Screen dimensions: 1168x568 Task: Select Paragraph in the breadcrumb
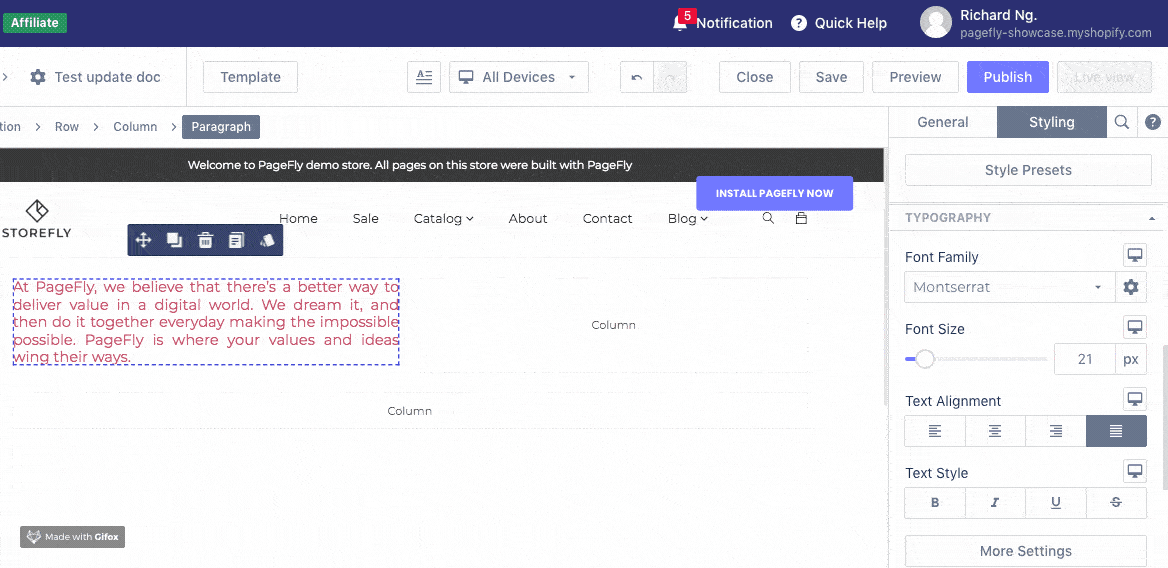221,127
